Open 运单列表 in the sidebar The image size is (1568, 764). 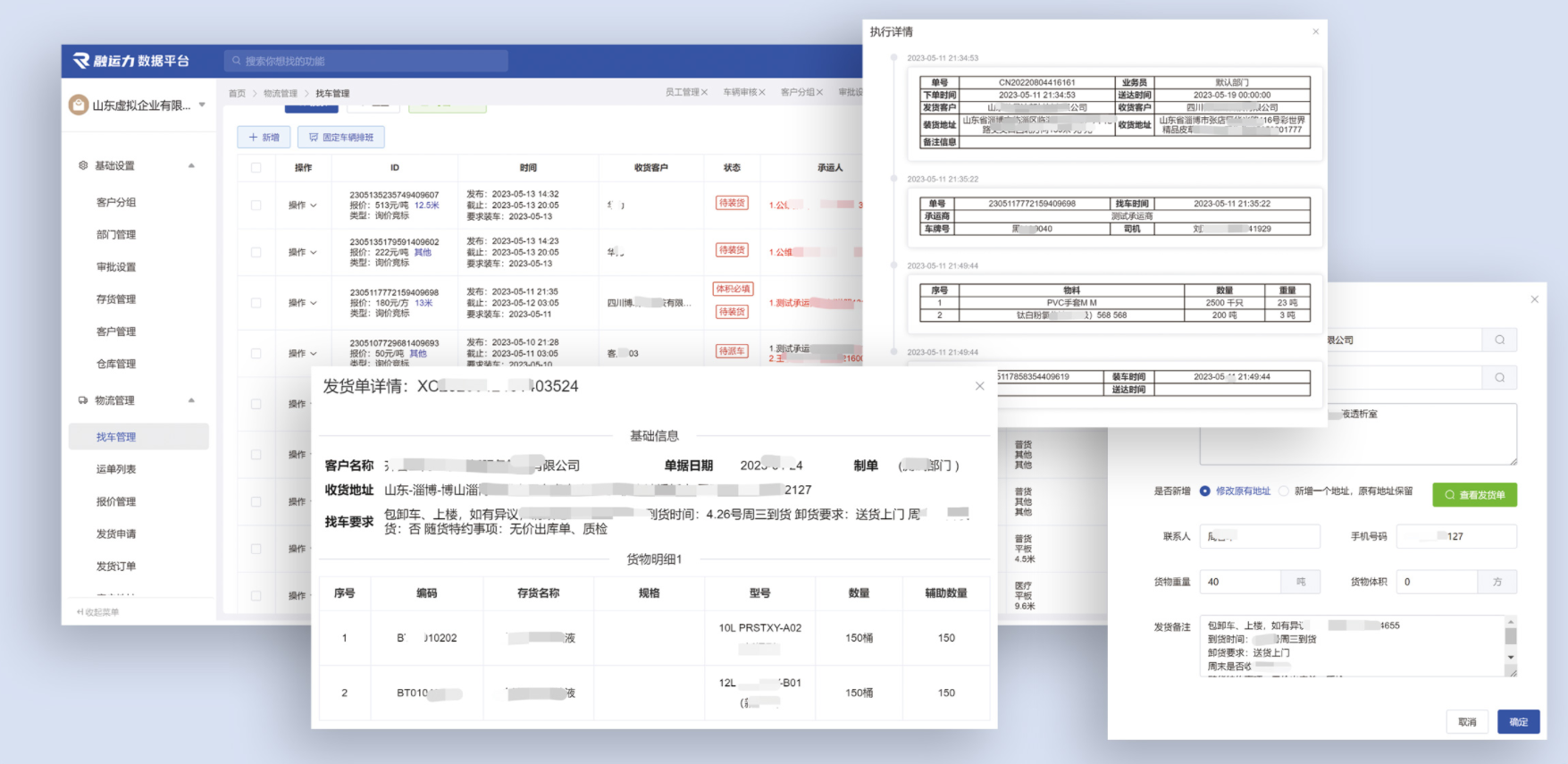(x=116, y=469)
